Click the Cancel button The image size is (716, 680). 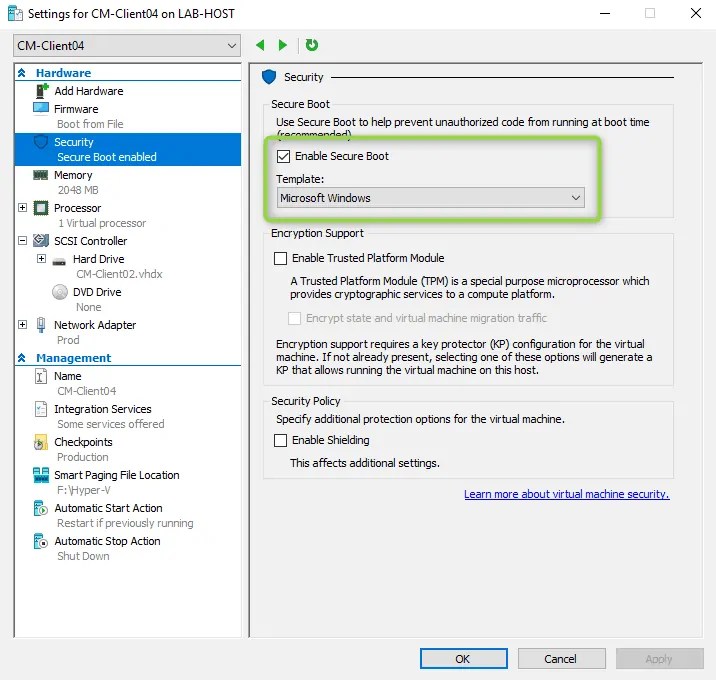coord(561,659)
